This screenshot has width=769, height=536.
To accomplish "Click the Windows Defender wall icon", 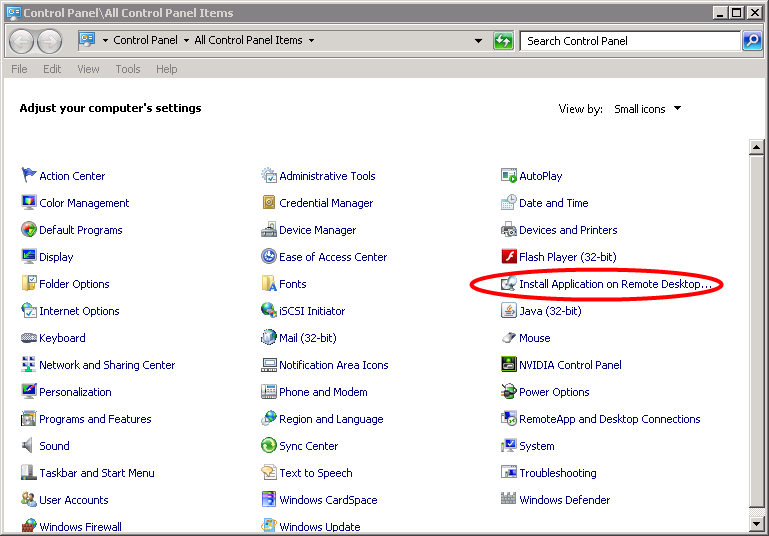I will click(509, 498).
